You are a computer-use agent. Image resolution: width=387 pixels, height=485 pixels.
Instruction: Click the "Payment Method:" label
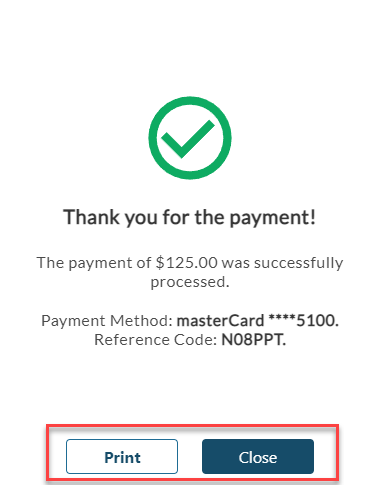107,321
